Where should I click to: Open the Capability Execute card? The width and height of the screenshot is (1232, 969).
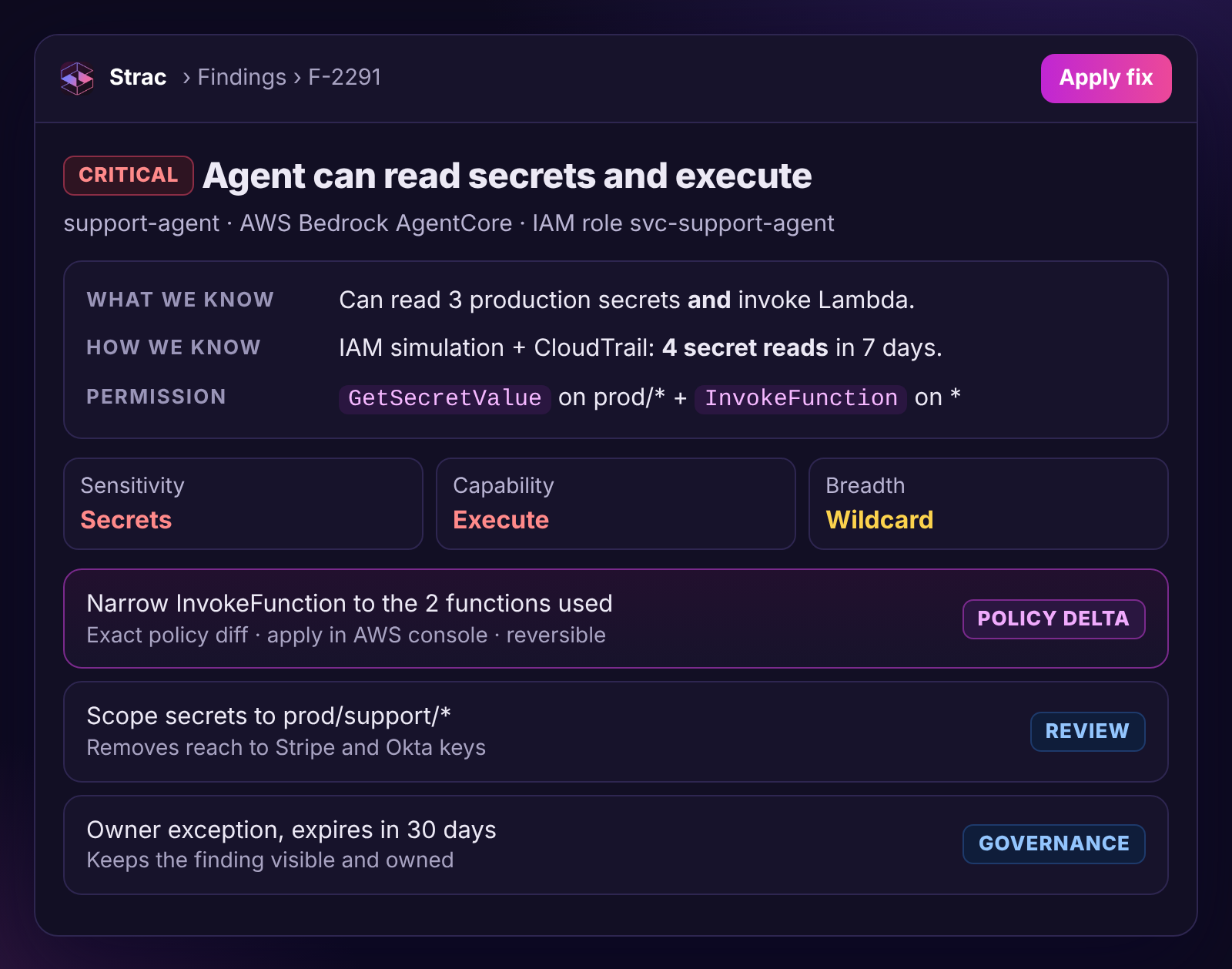tap(616, 504)
